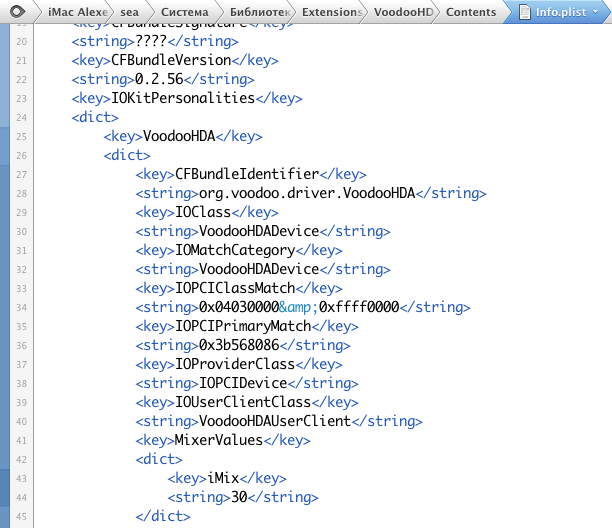Click line number 42 in the gutter
Screen dimensions: 612x528
tap(22, 459)
